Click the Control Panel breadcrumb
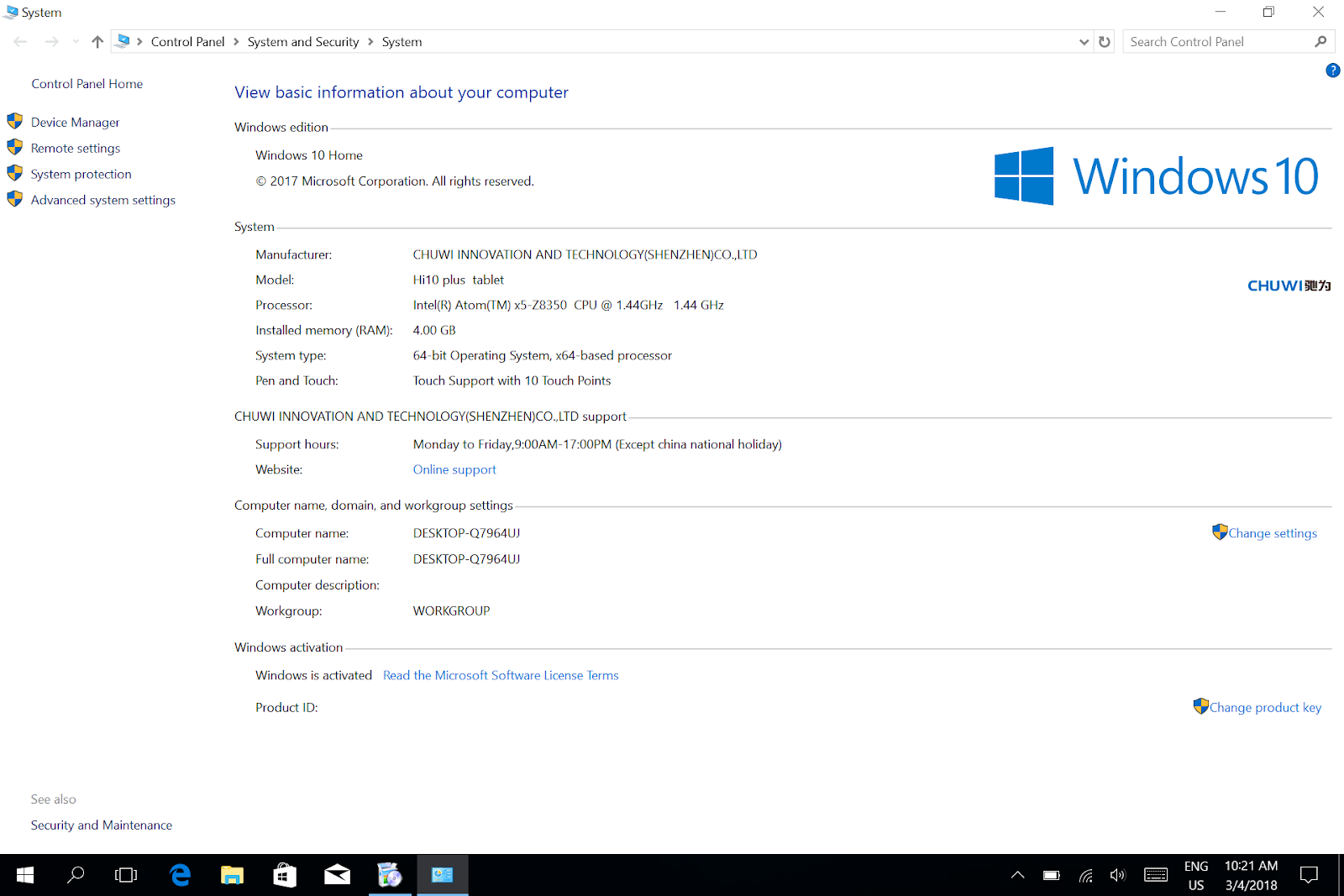Image resolution: width=1344 pixels, height=896 pixels. [188, 42]
